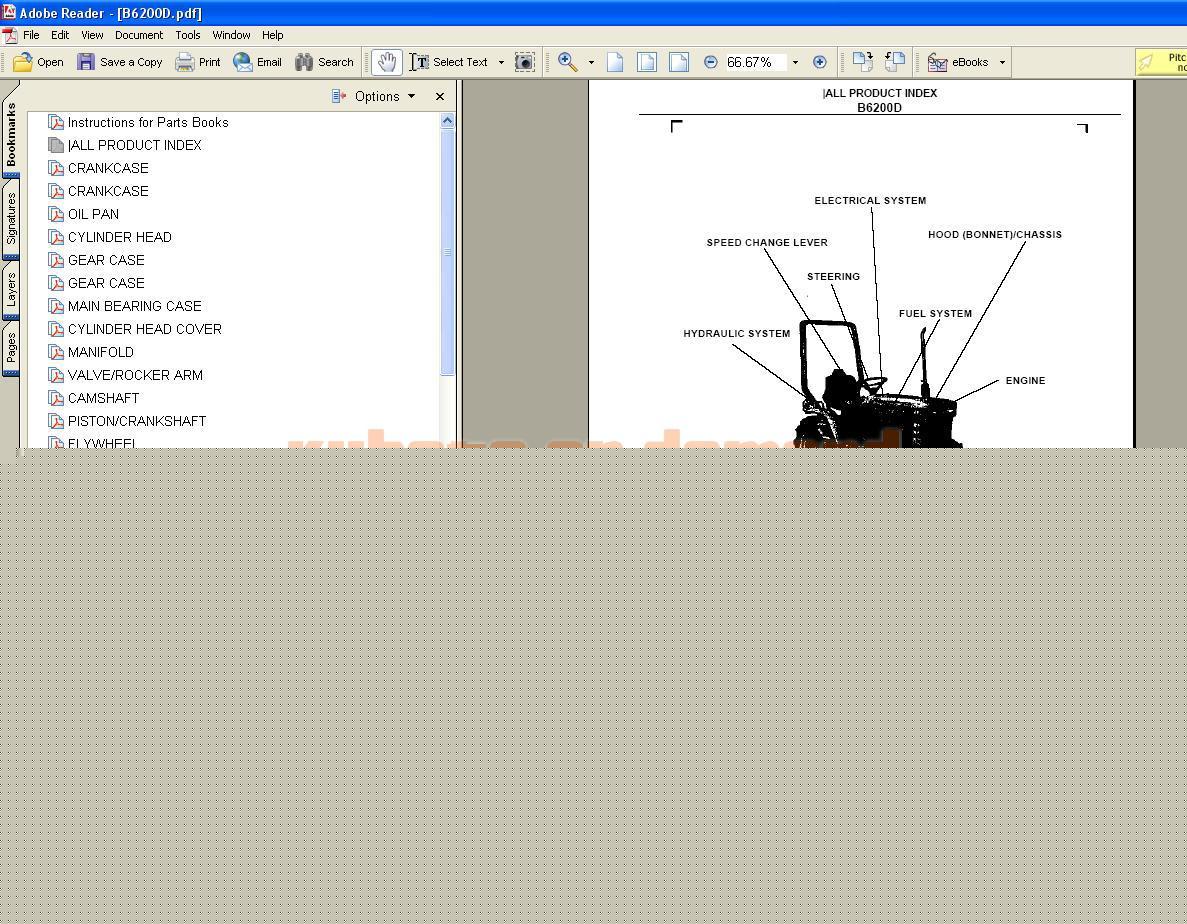Select the Snapshot camera tool
Viewport: 1187px width, 924px height.
pyautogui.click(x=525, y=62)
